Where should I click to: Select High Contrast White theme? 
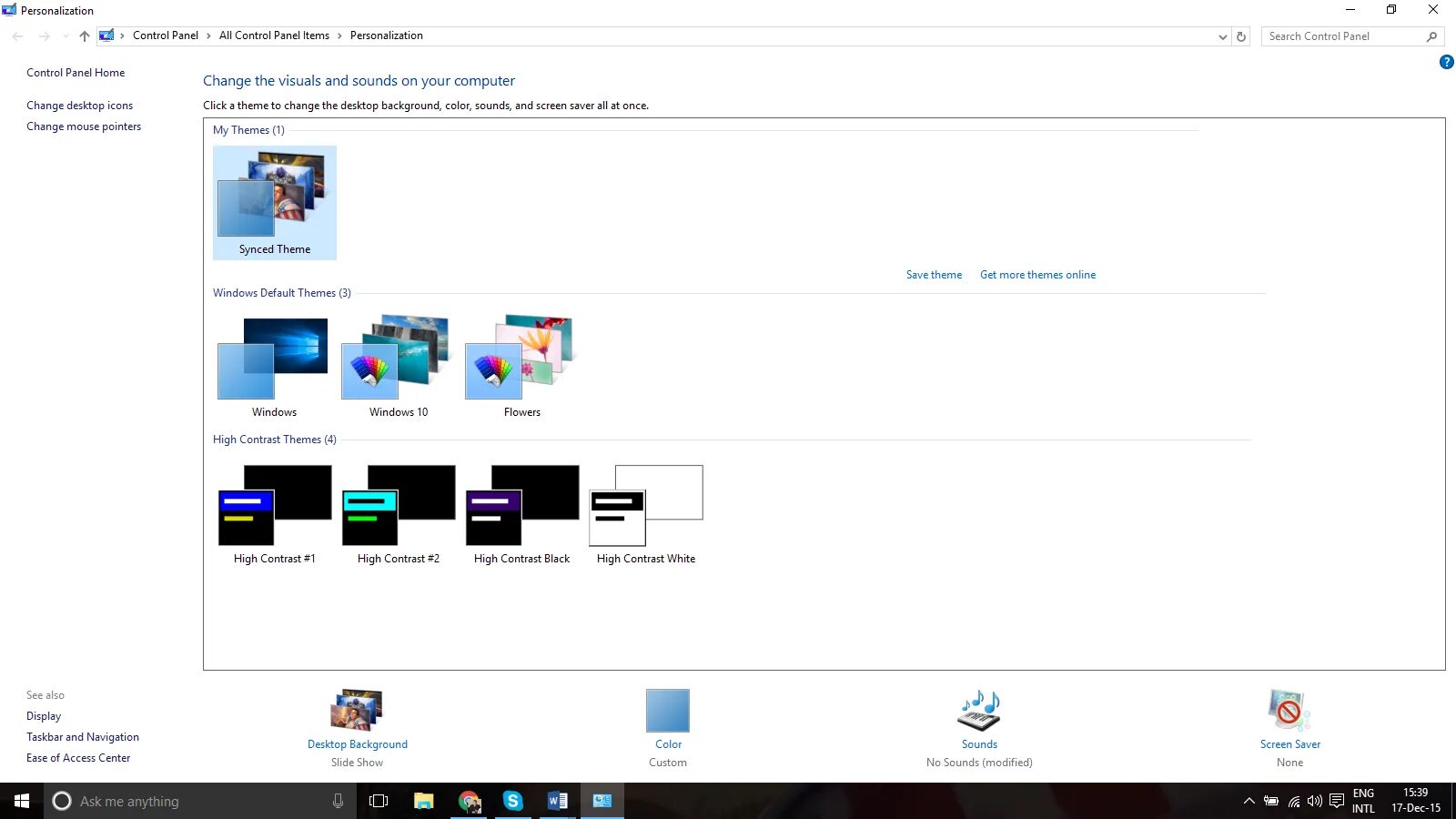point(646,515)
